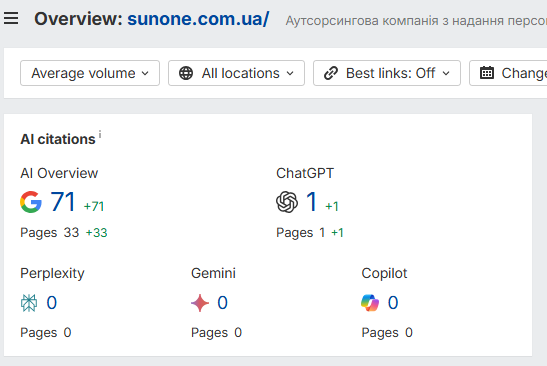The height and width of the screenshot is (366, 547).
Task: Click the ChatGPT logo icon
Action: 287,202
